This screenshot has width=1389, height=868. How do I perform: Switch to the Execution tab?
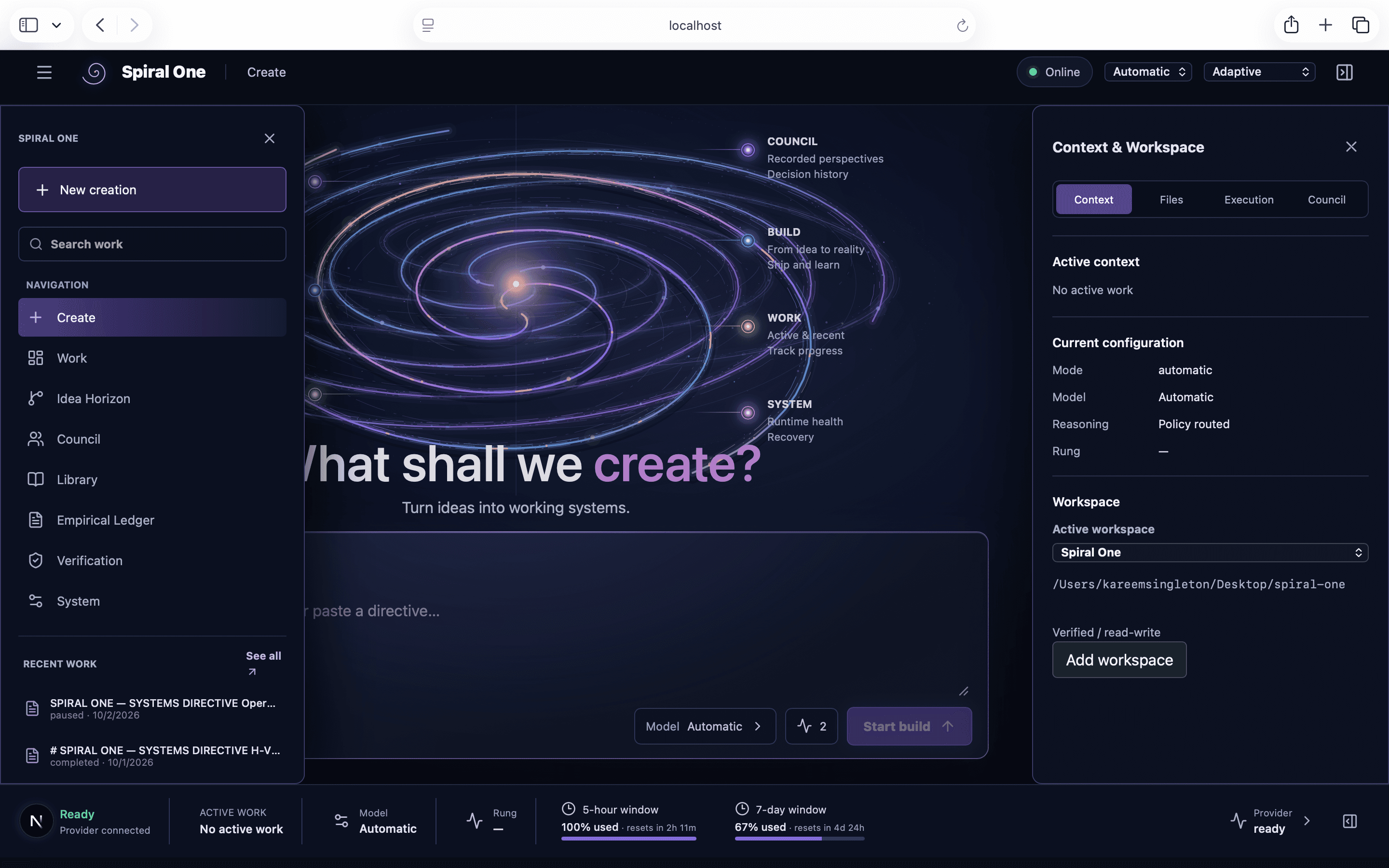tap(1248, 199)
